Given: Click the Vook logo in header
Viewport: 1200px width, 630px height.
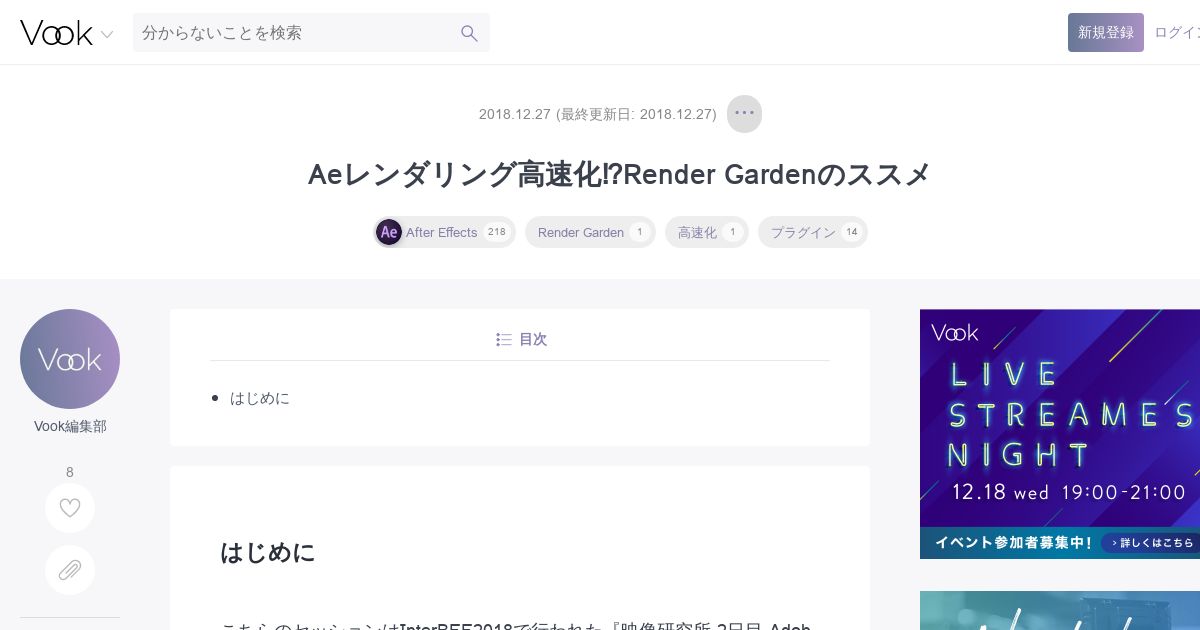Looking at the screenshot, I should pos(56,33).
